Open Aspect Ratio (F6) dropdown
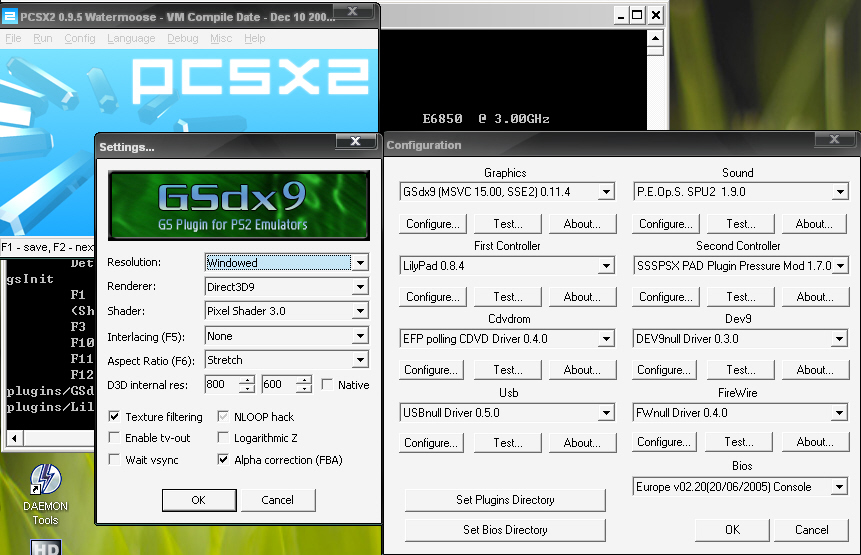Viewport: 861px width, 555px height. pos(360,360)
